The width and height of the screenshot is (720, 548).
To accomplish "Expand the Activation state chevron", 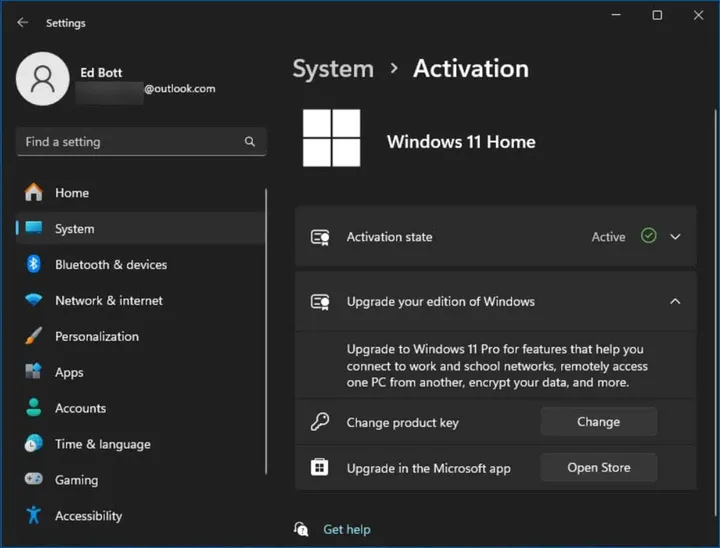I will [675, 237].
